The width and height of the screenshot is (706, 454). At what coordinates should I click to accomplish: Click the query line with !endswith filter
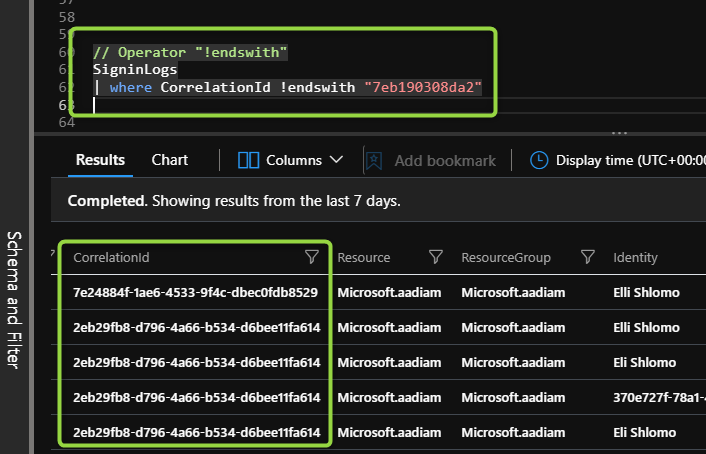pos(288,87)
